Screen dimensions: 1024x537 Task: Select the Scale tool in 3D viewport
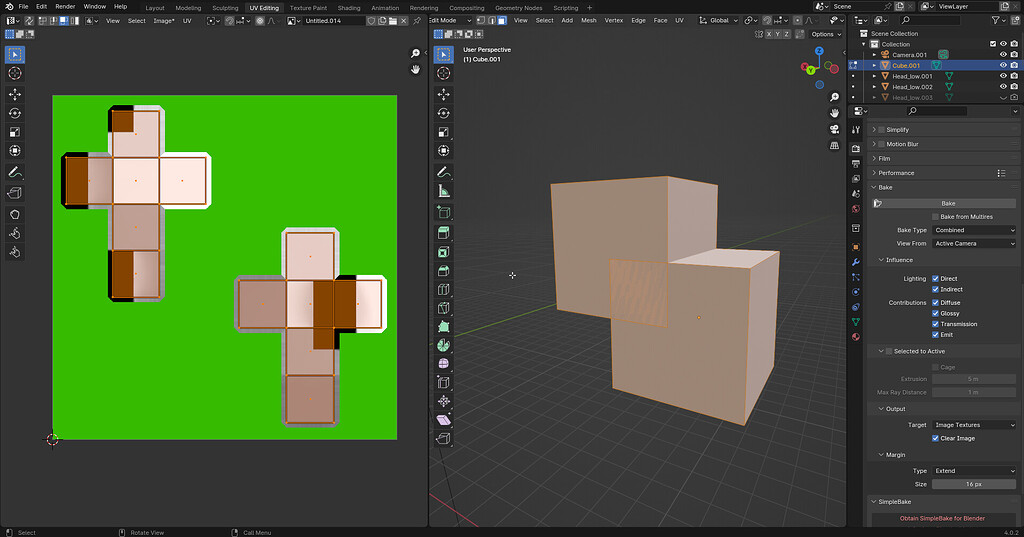pos(443,132)
